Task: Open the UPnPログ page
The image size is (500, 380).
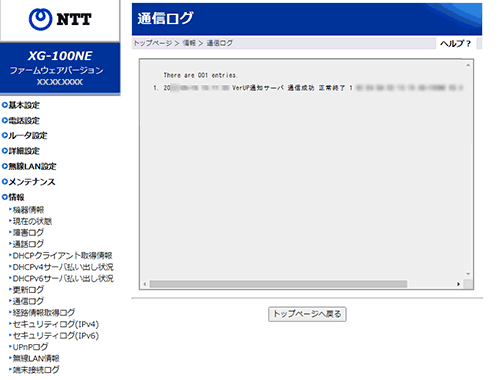Action: coord(30,347)
